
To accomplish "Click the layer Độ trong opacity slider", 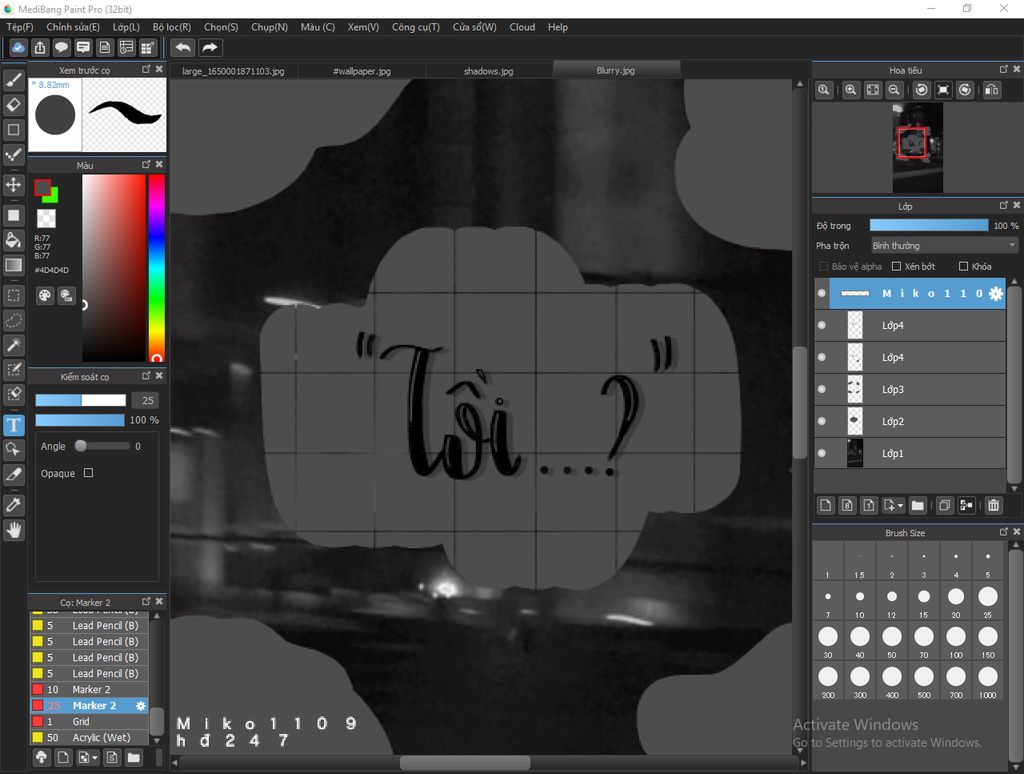I will tap(929, 225).
